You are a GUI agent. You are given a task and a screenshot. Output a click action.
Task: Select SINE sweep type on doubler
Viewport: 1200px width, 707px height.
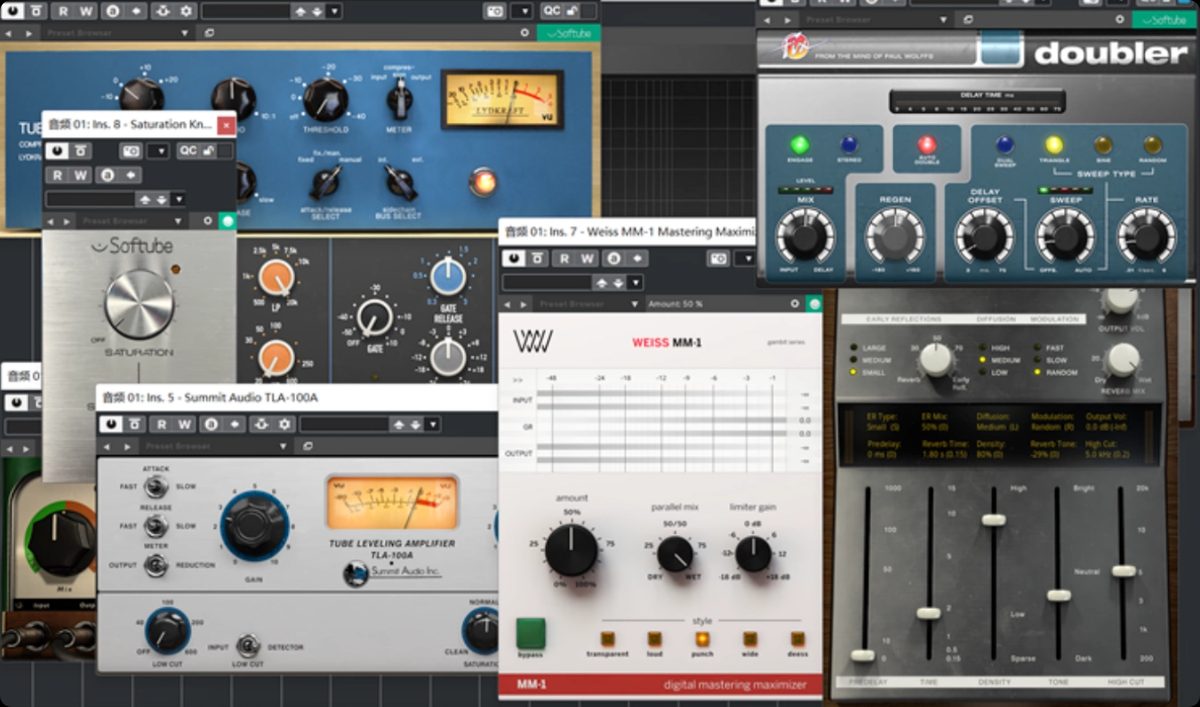(x=1103, y=145)
